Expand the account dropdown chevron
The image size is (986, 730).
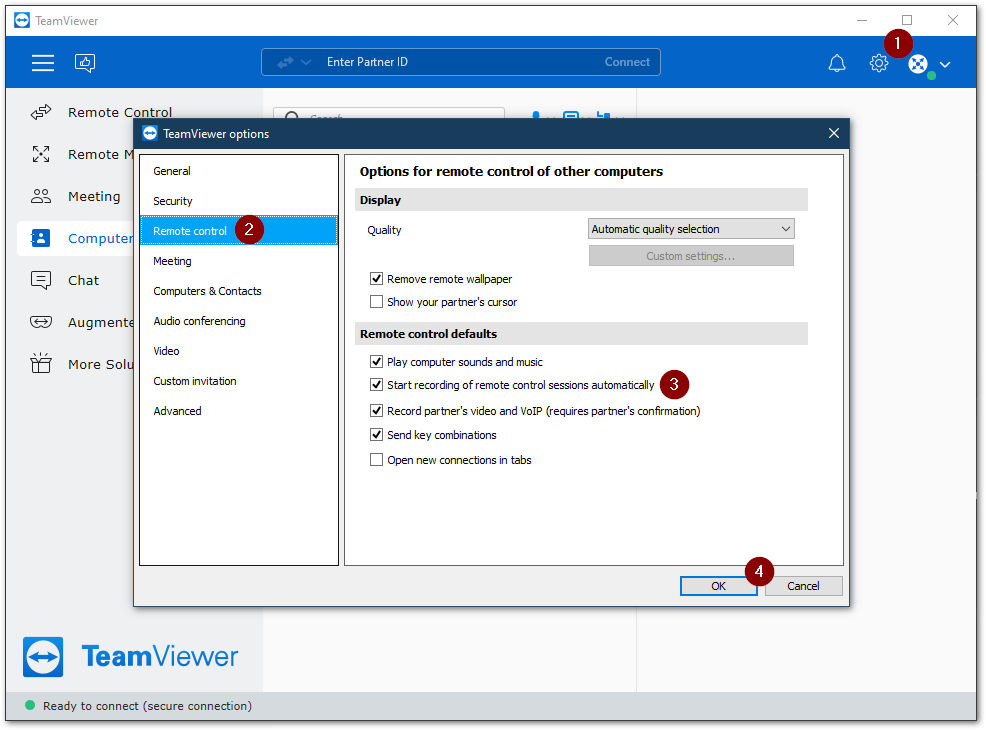click(945, 64)
